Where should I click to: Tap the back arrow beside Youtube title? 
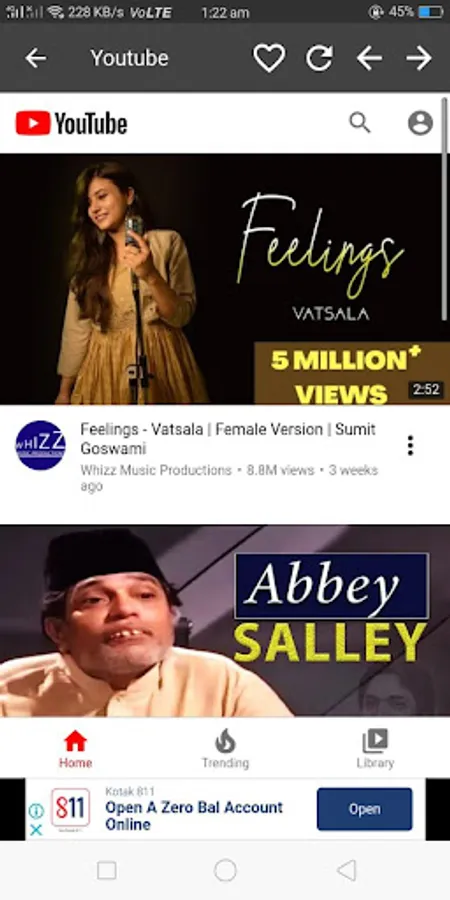click(36, 58)
